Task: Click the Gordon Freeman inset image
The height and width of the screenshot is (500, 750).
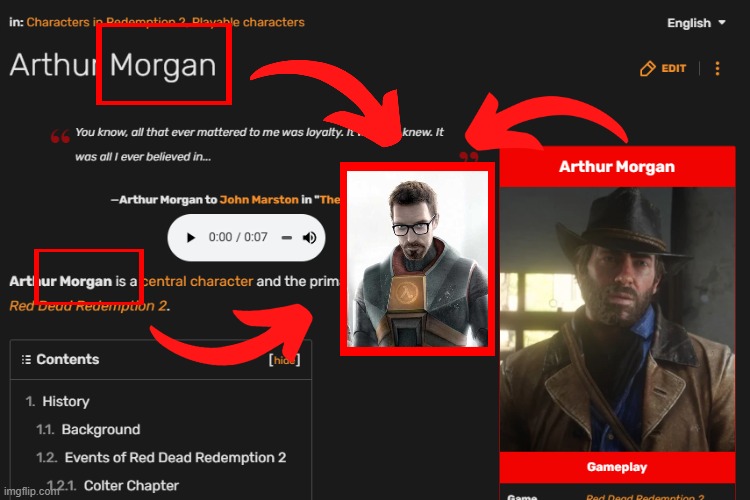Action: (417, 259)
